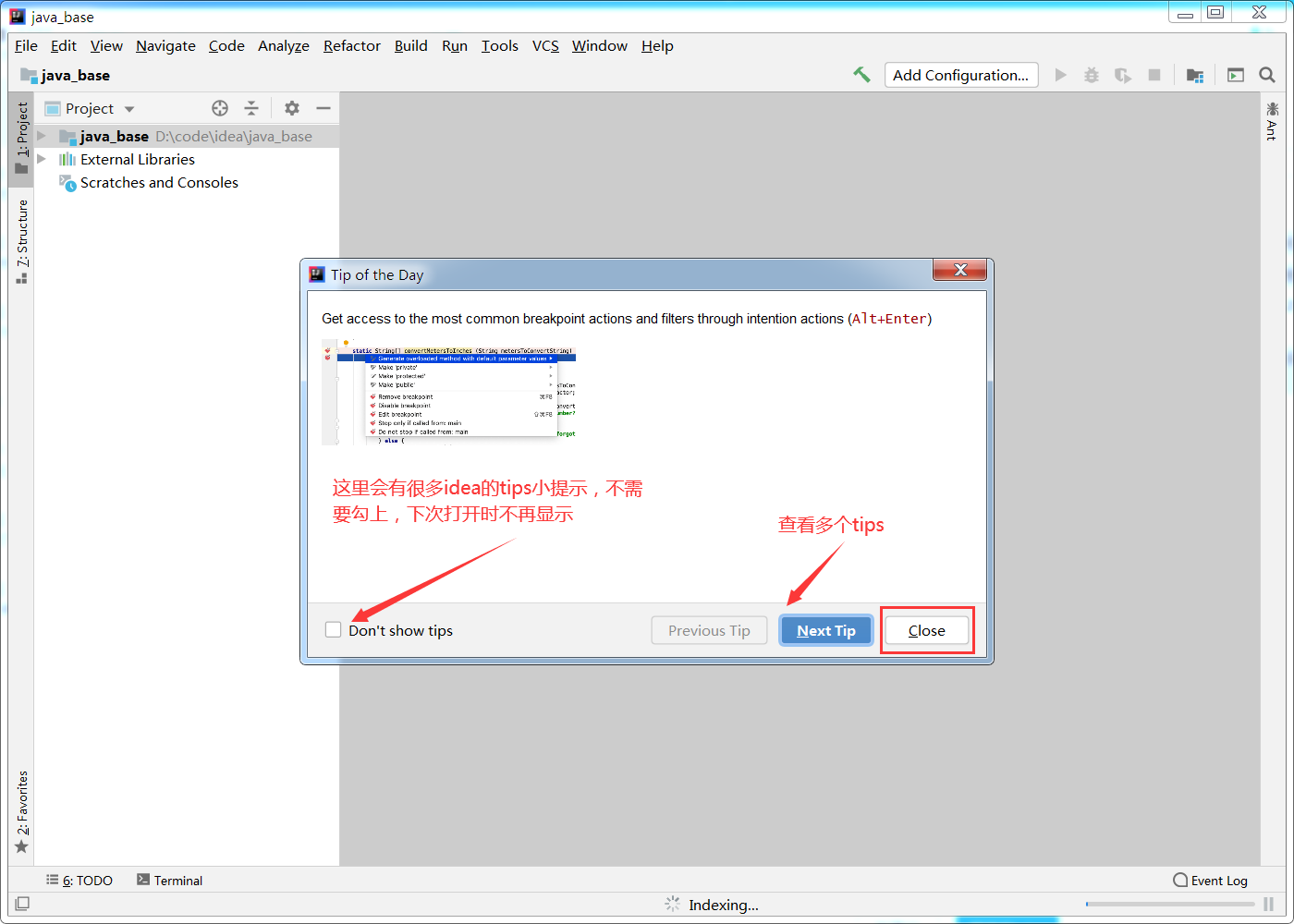This screenshot has height=924, width=1294.
Task: Enable the Don't show tips checkbox
Action: (334, 629)
